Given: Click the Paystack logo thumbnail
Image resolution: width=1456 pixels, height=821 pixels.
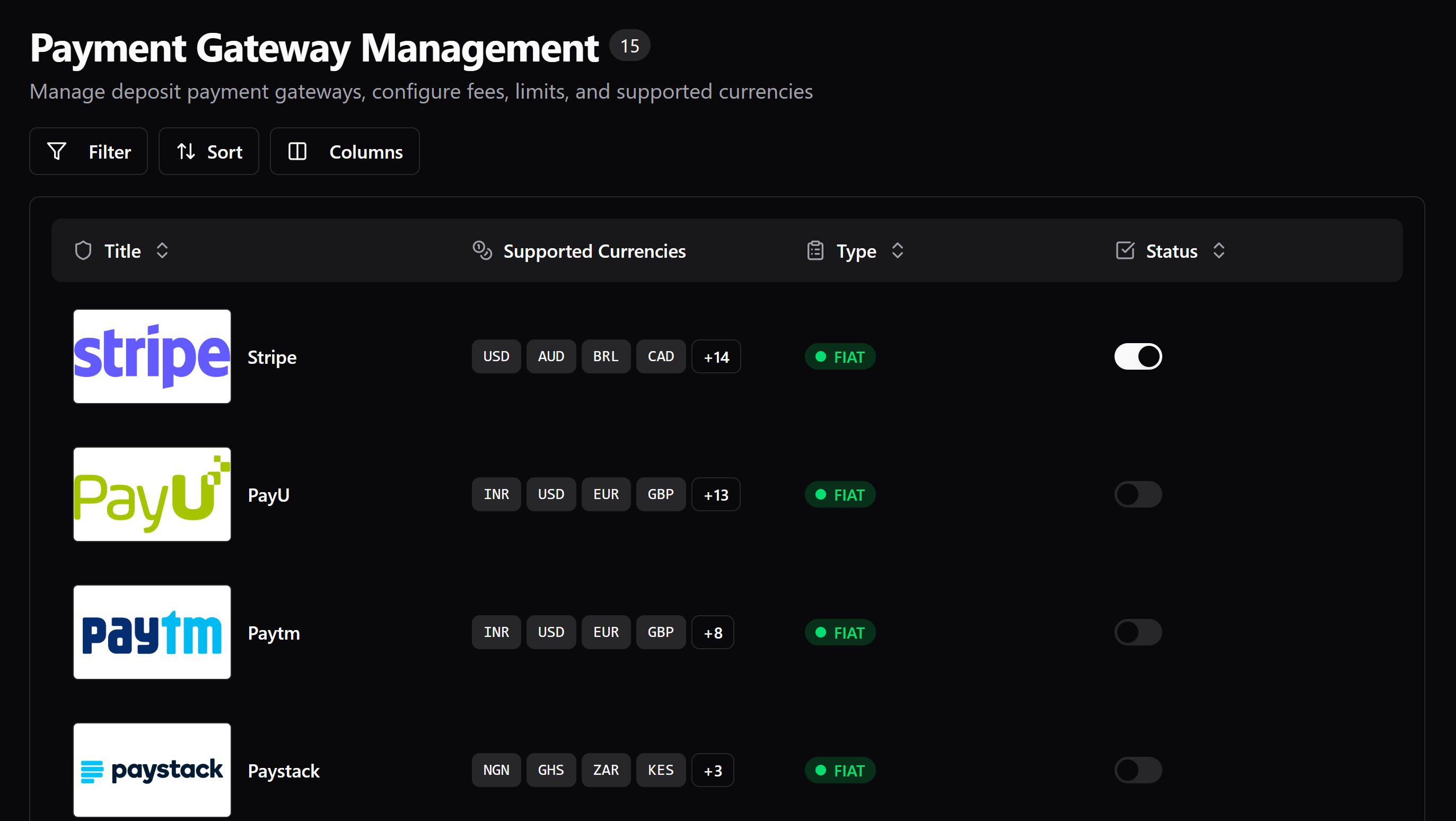Looking at the screenshot, I should (152, 770).
